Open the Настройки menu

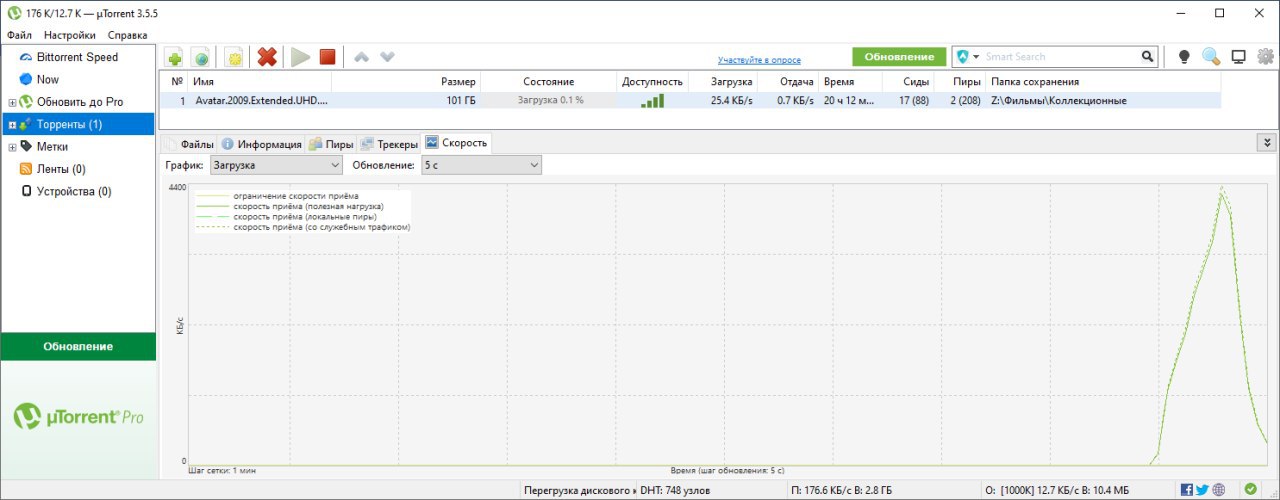click(69, 35)
